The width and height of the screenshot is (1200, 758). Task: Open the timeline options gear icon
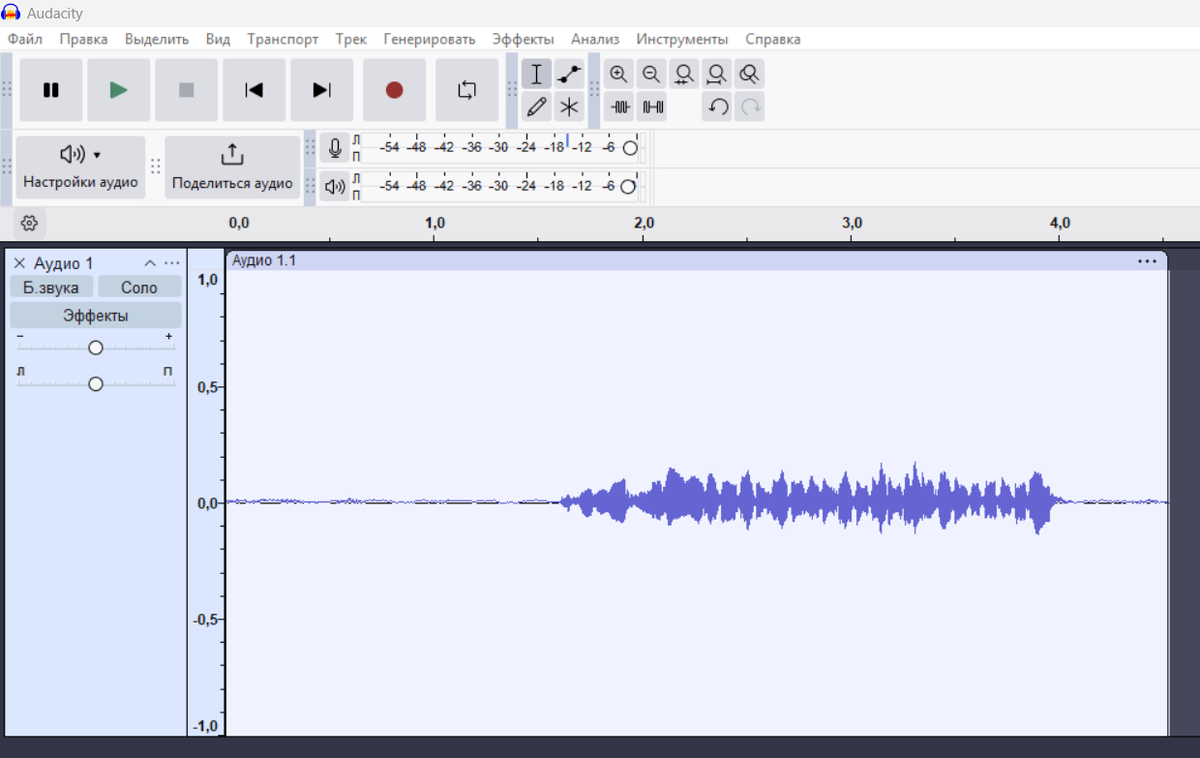(29, 223)
